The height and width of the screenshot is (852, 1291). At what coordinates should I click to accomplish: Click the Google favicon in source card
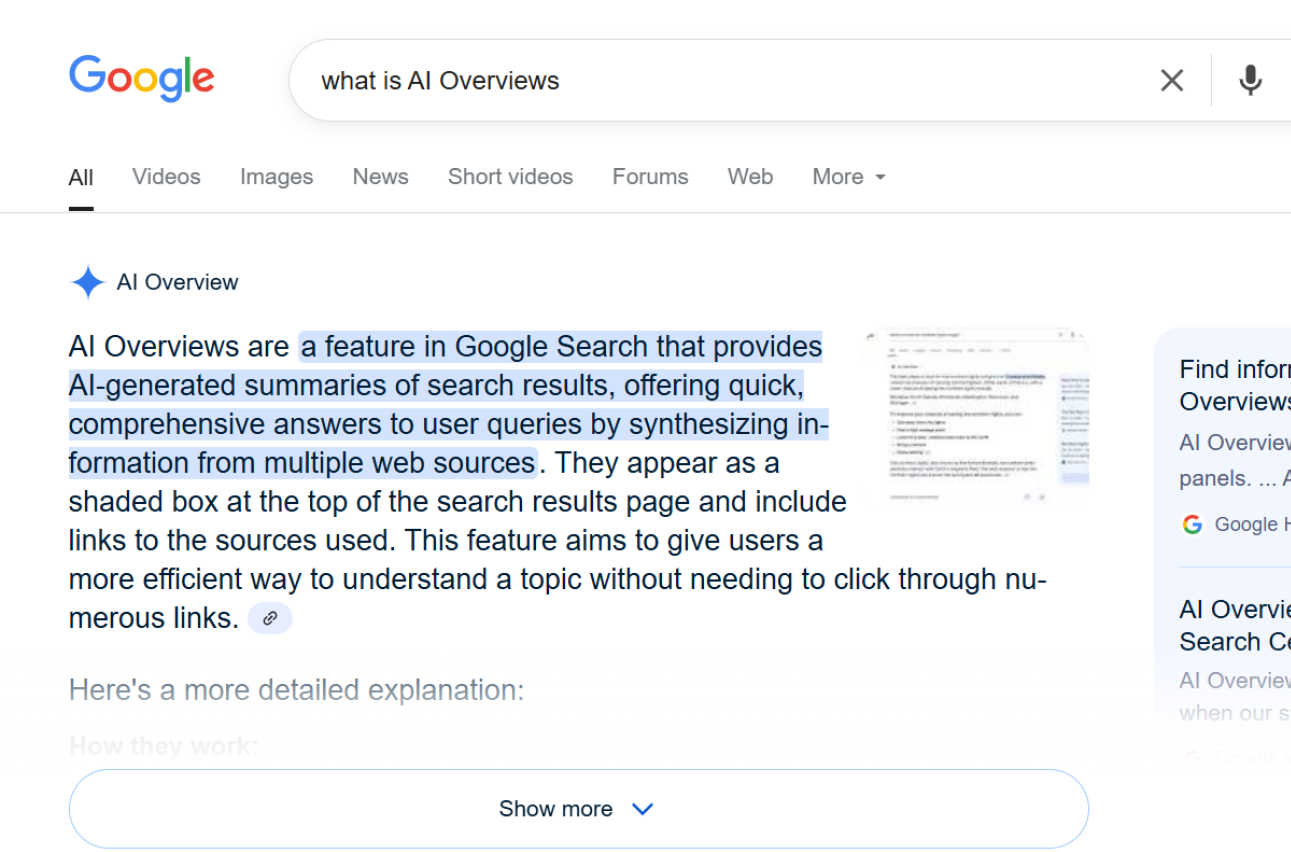coord(1192,524)
